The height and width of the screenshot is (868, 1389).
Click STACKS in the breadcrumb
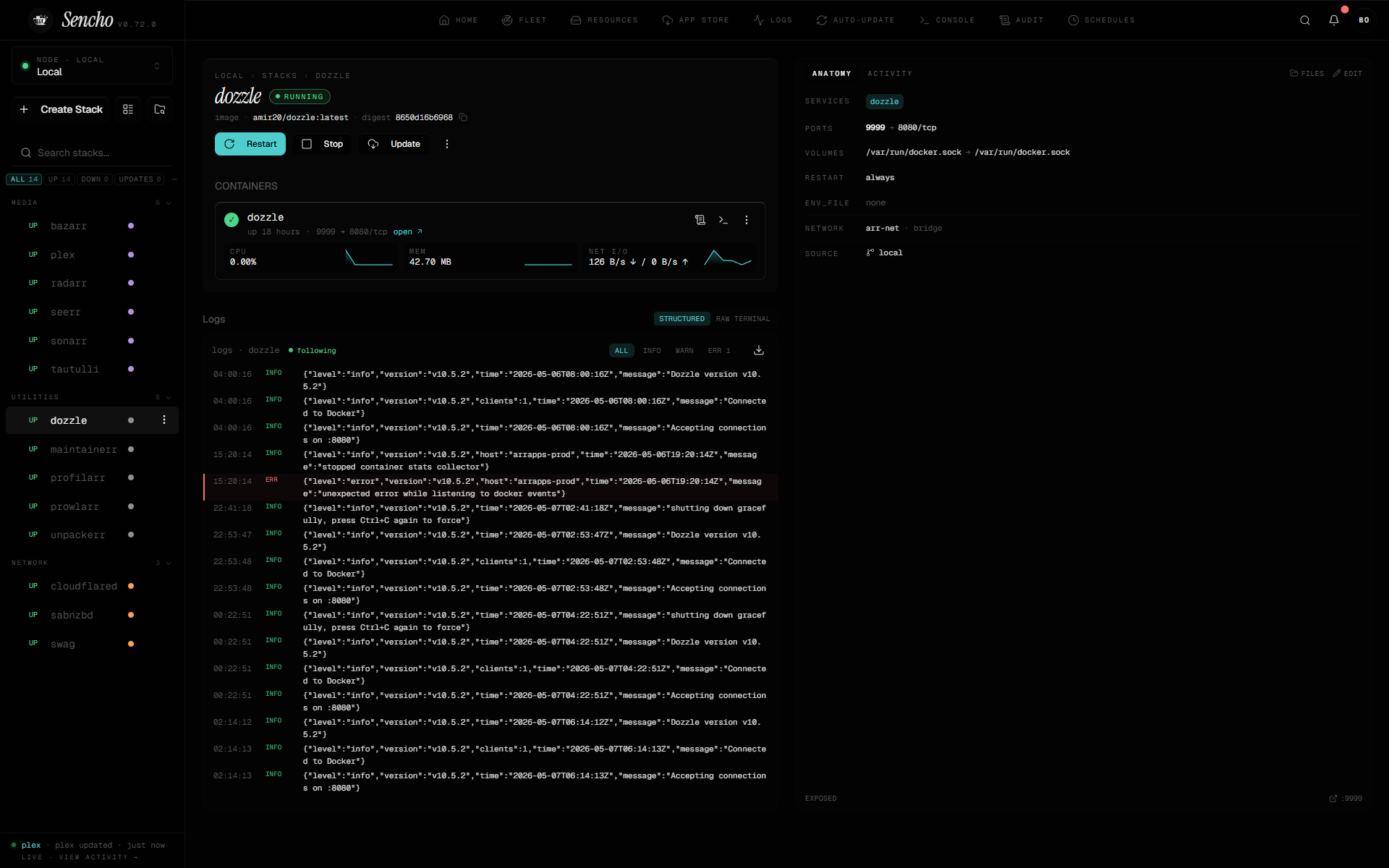point(279,76)
